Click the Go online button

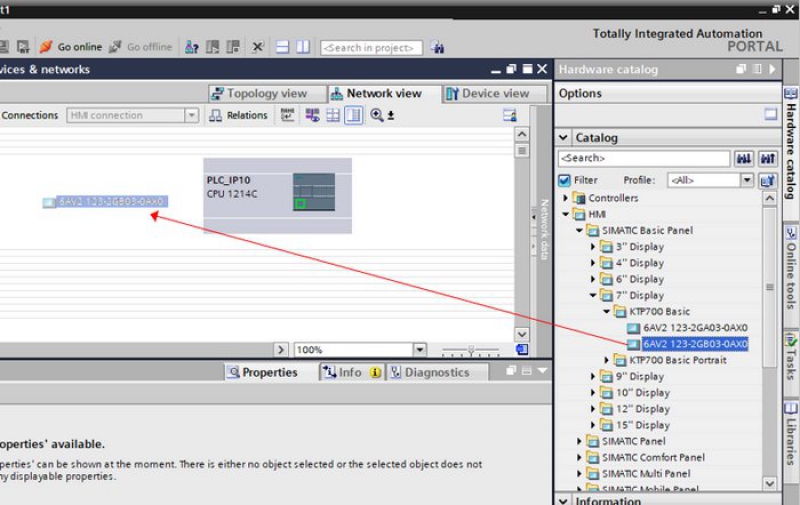[71, 47]
